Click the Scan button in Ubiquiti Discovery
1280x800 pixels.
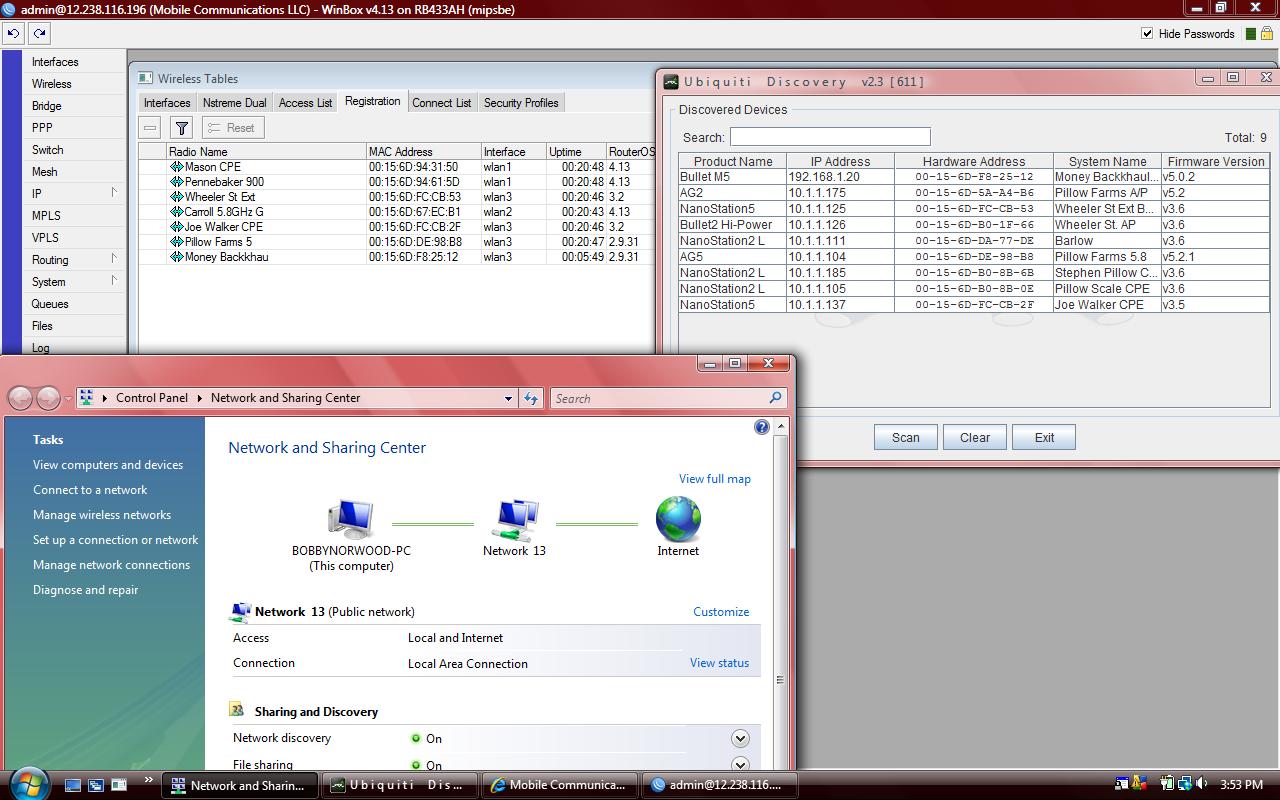906,437
